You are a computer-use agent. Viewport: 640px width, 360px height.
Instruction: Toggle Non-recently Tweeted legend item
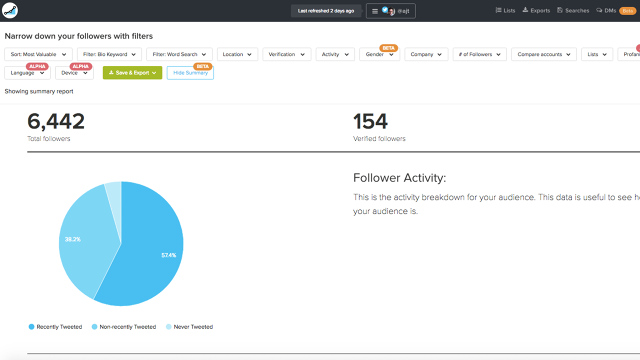[x=124, y=327]
